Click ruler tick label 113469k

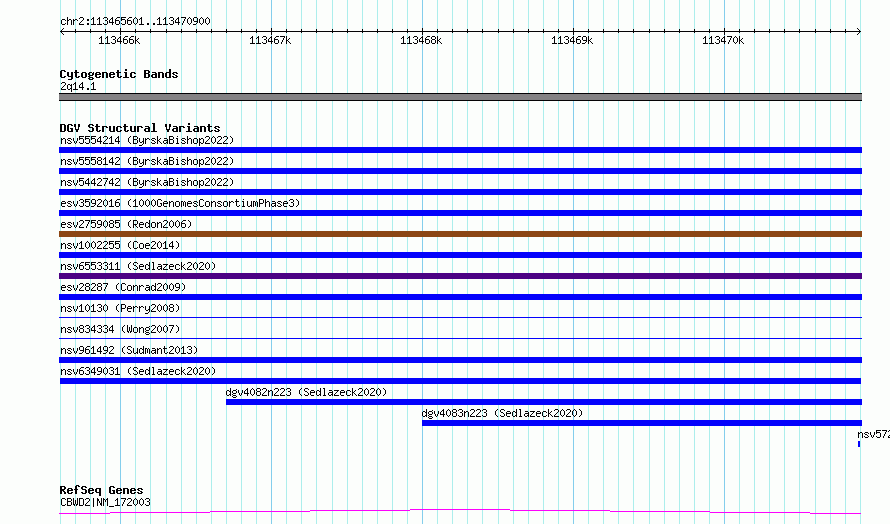pos(572,40)
